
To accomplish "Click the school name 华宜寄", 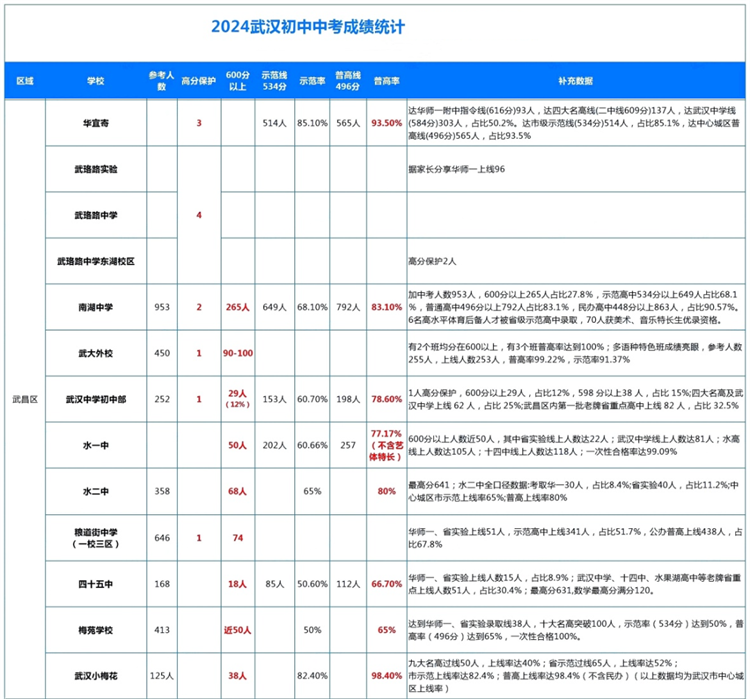I will coord(96,123).
